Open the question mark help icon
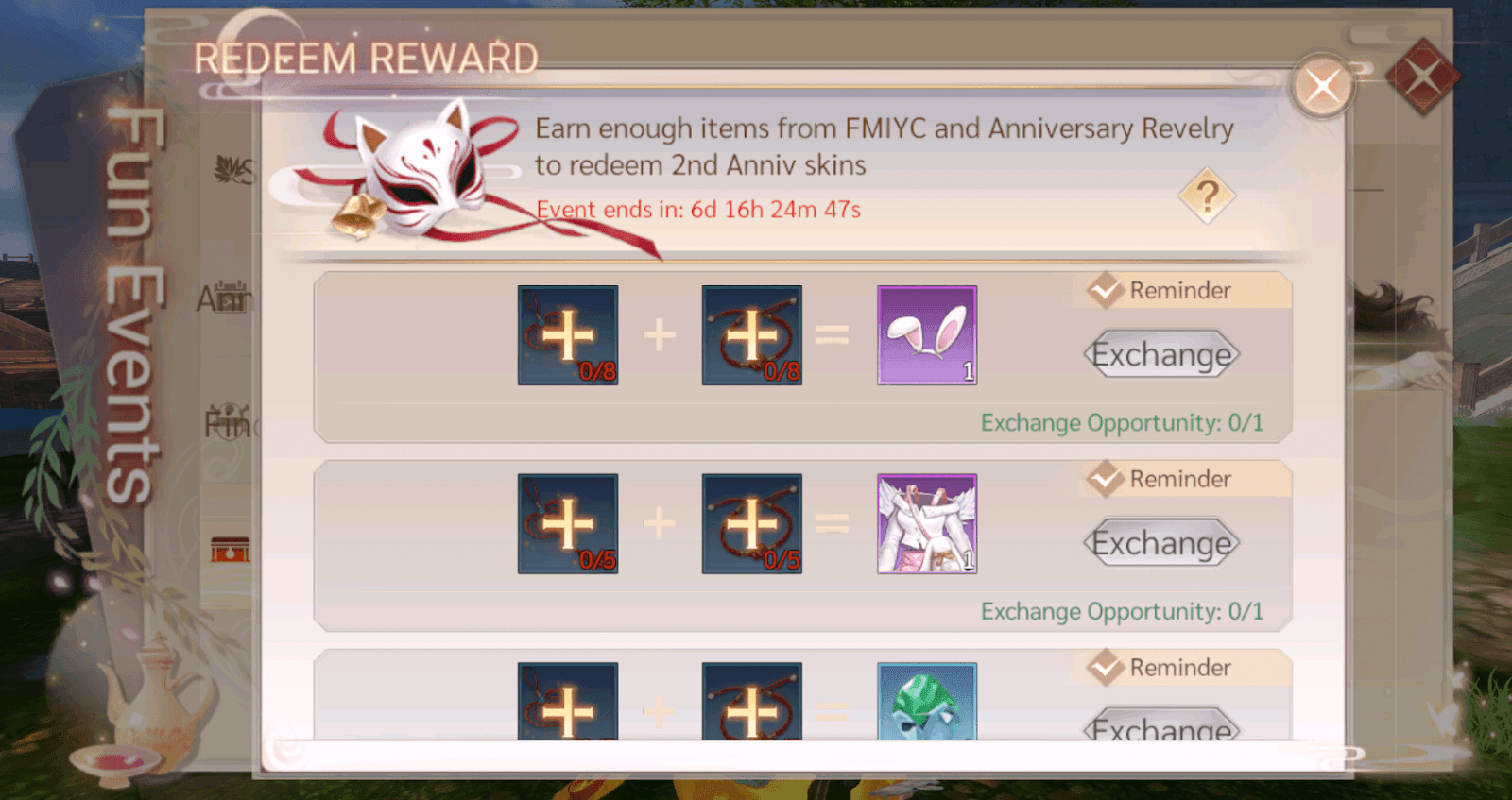This screenshot has height=800, width=1512. click(1207, 196)
